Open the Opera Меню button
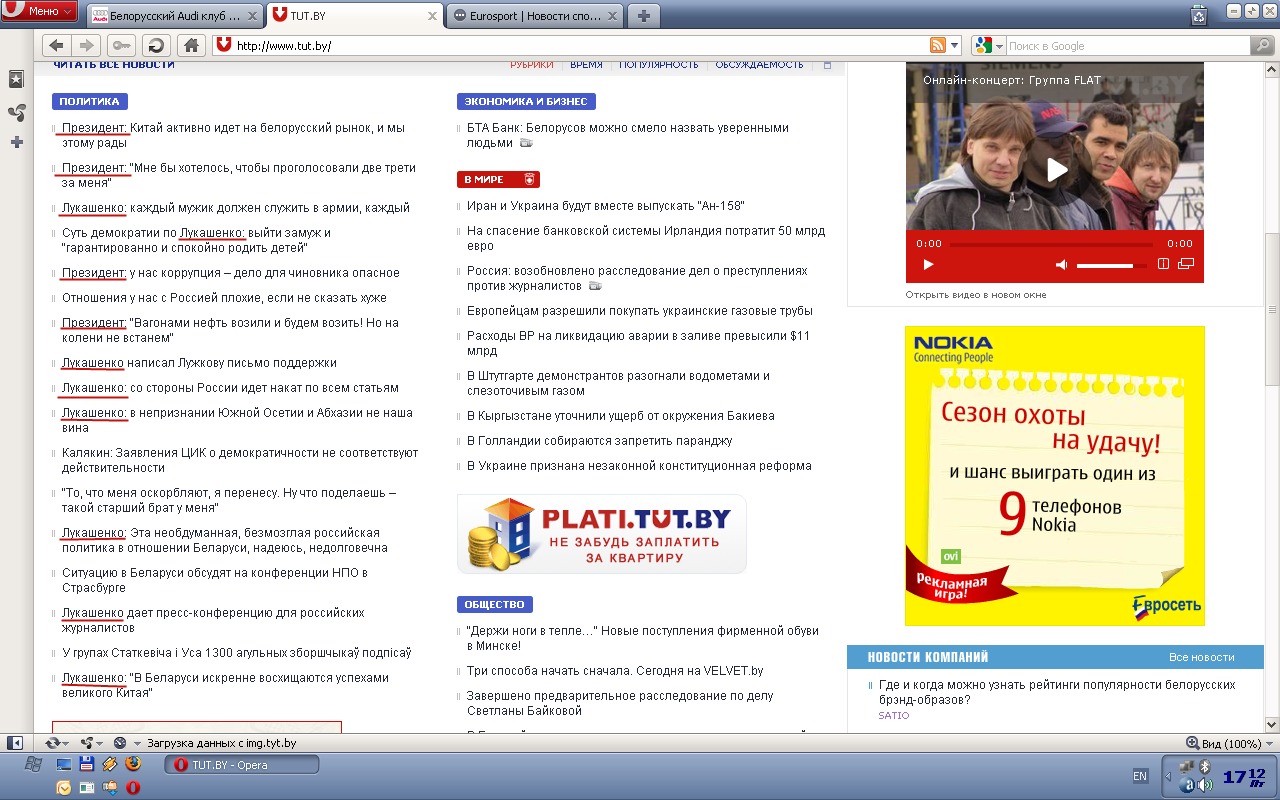1280x800 pixels. coord(40,11)
